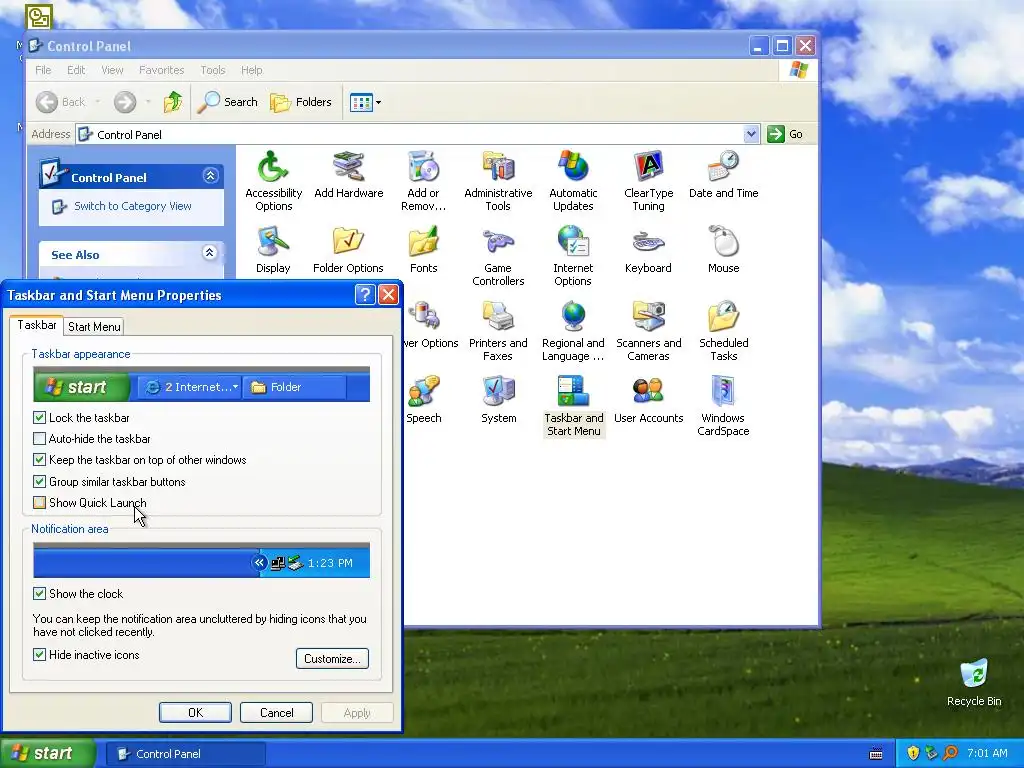Open the Display icon
1024x768 pixels.
pyautogui.click(x=273, y=249)
